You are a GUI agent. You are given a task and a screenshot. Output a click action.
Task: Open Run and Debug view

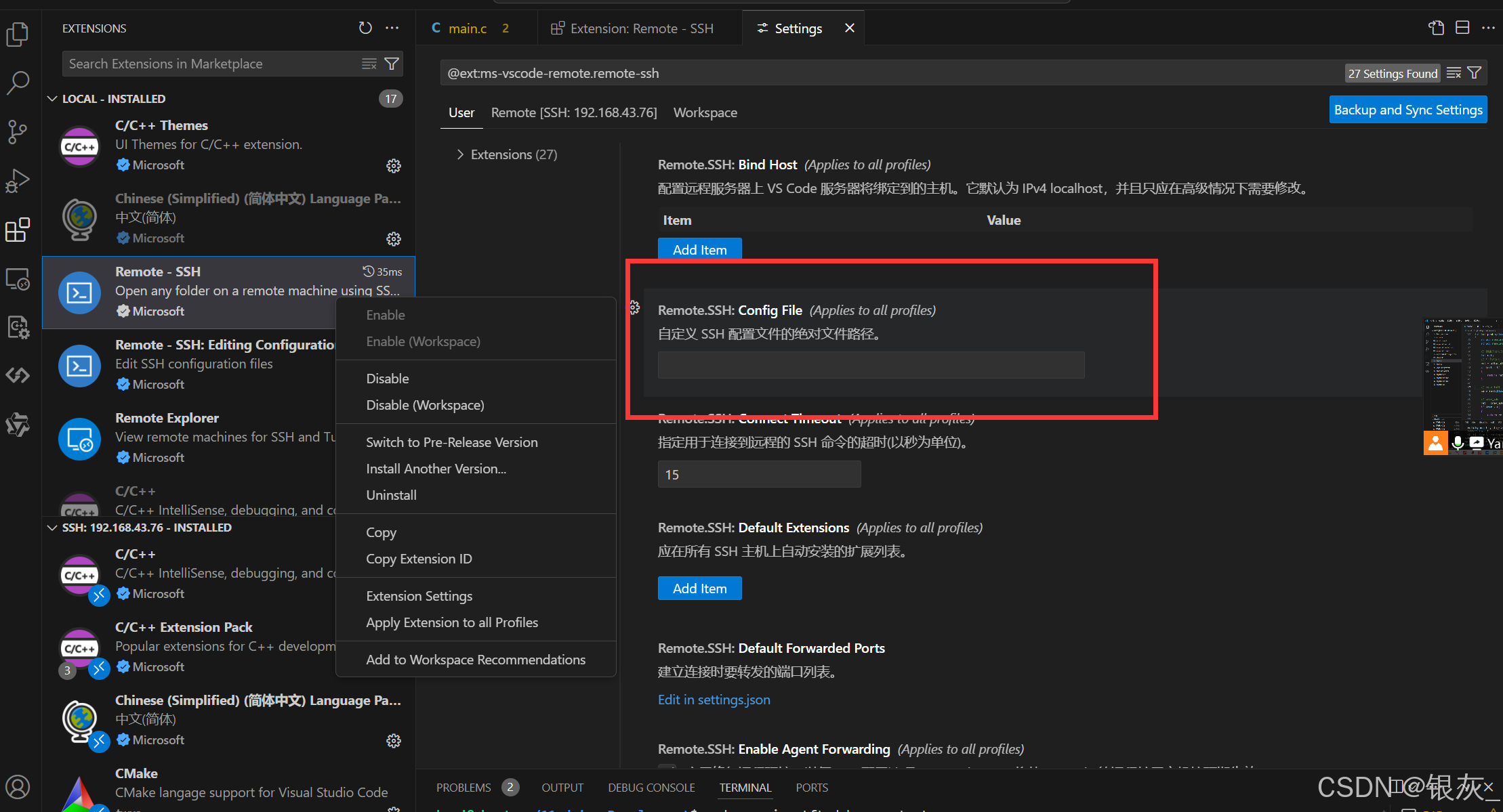point(18,180)
